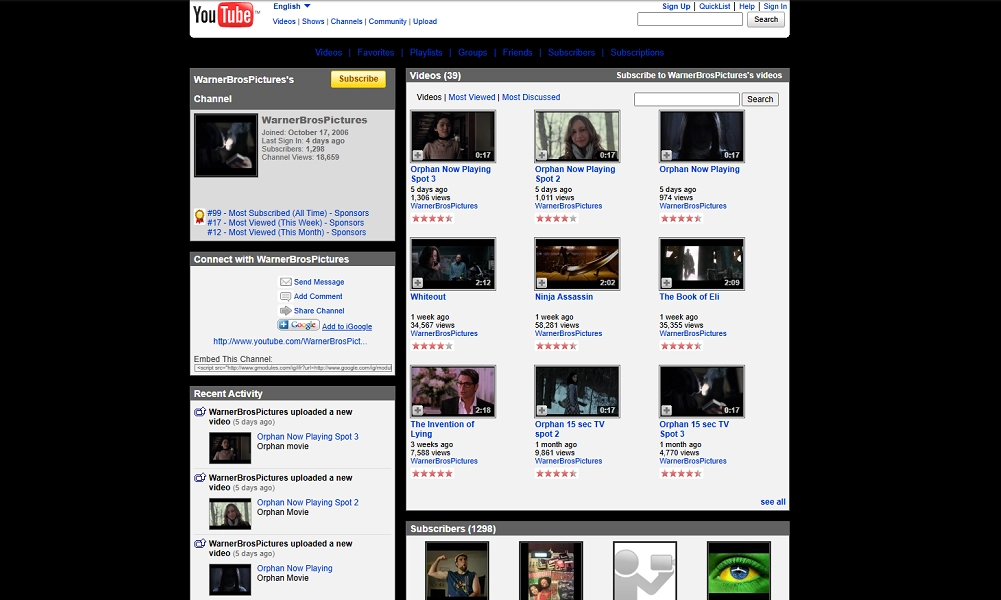Open the Subscribers channel tab
Image resolution: width=1001 pixels, height=600 pixels.
(571, 52)
